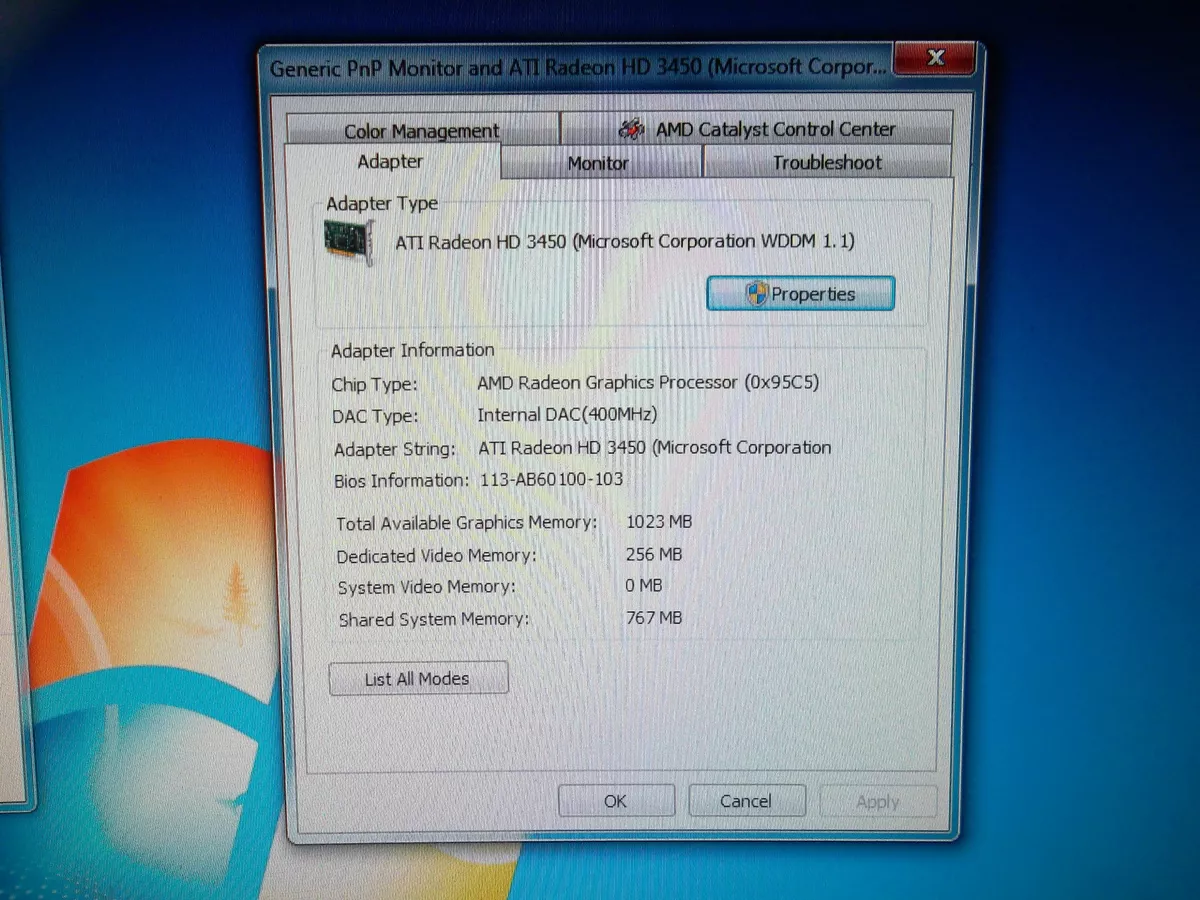The width and height of the screenshot is (1200, 900).
Task: Click the Apply button
Action: (877, 802)
